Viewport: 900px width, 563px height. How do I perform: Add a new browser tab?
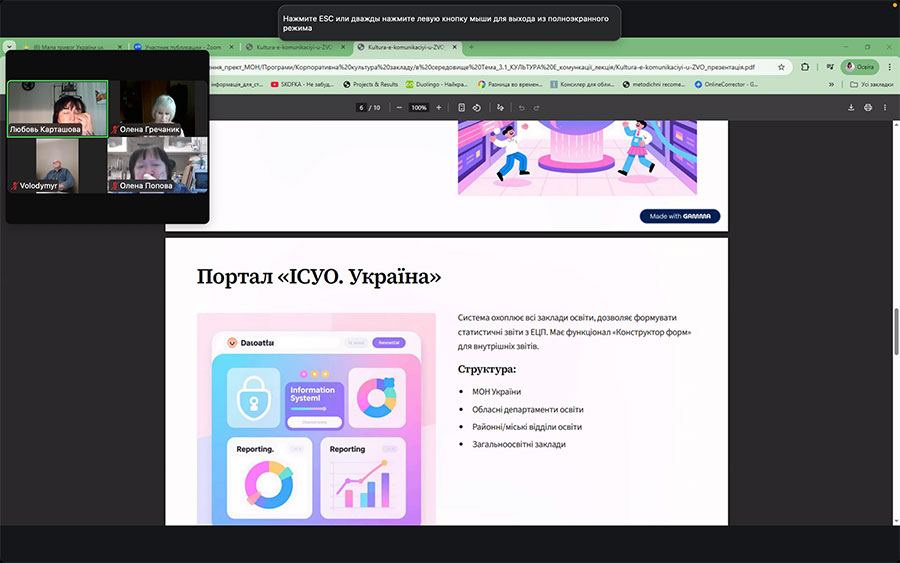pyautogui.click(x=471, y=47)
